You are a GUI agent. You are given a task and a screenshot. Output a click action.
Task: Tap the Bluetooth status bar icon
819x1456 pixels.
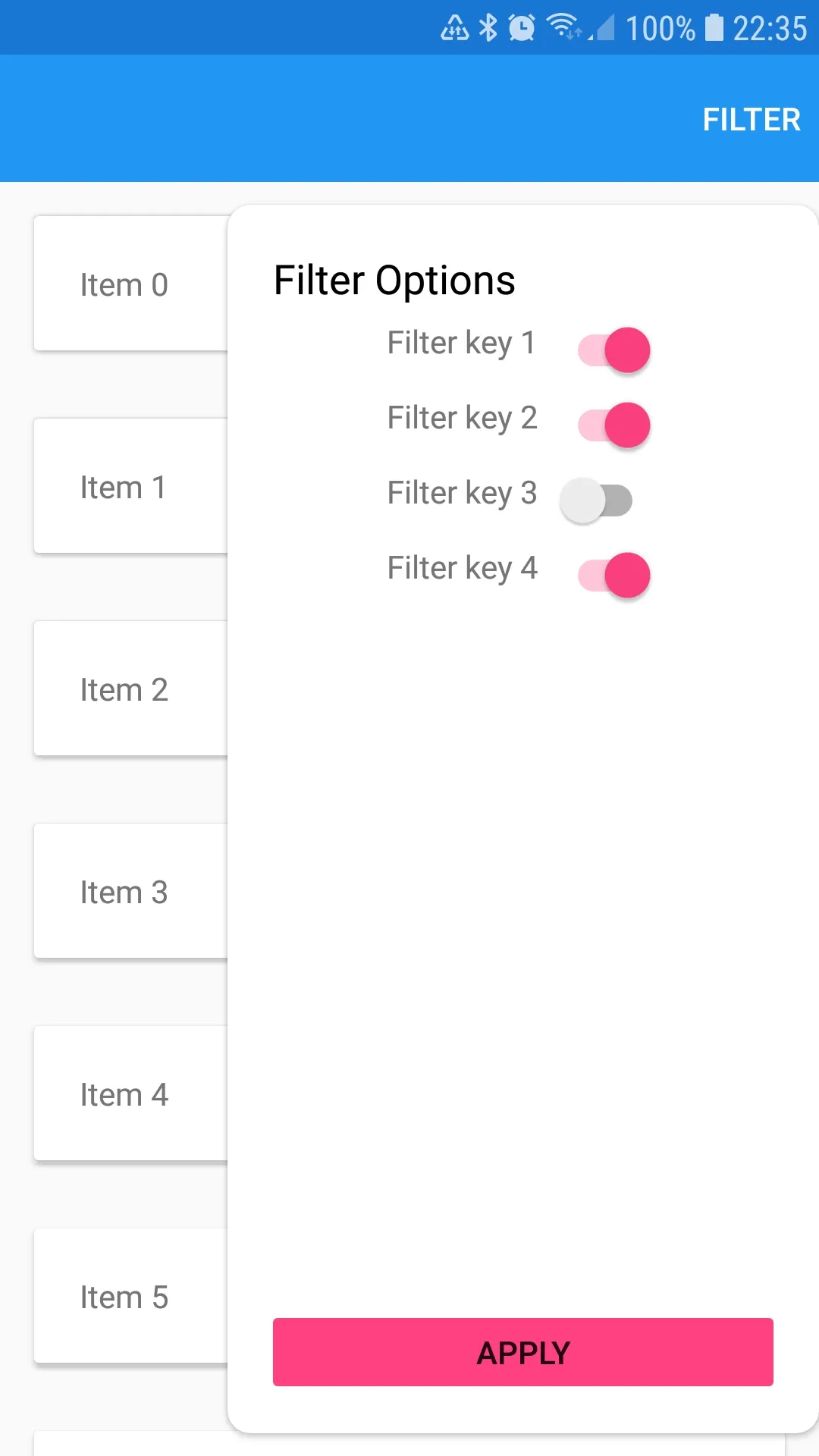[488, 28]
